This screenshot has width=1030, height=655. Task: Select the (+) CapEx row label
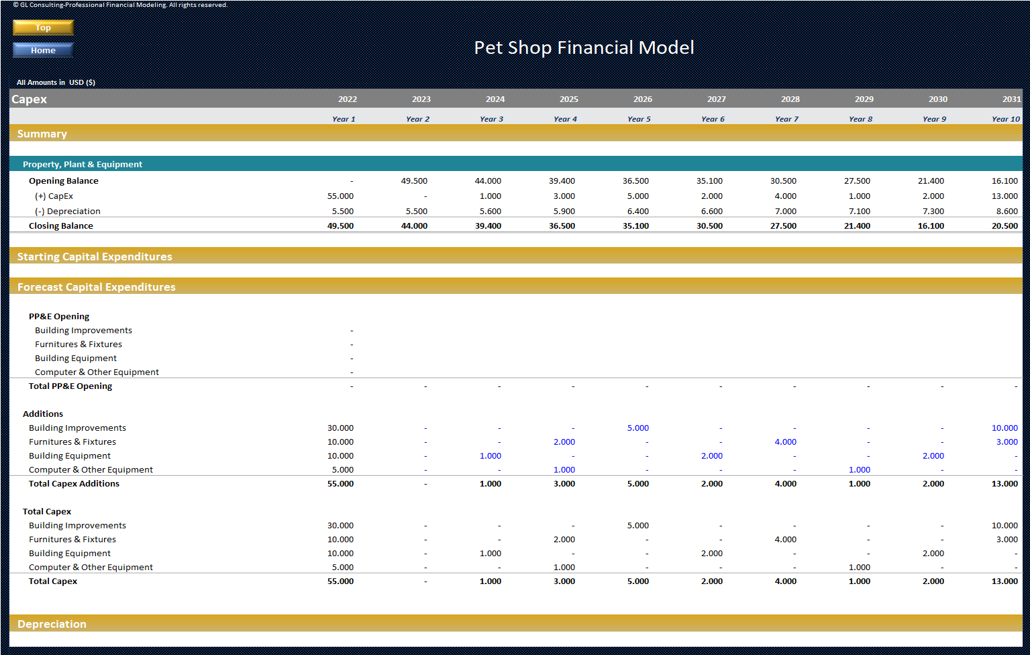54,196
